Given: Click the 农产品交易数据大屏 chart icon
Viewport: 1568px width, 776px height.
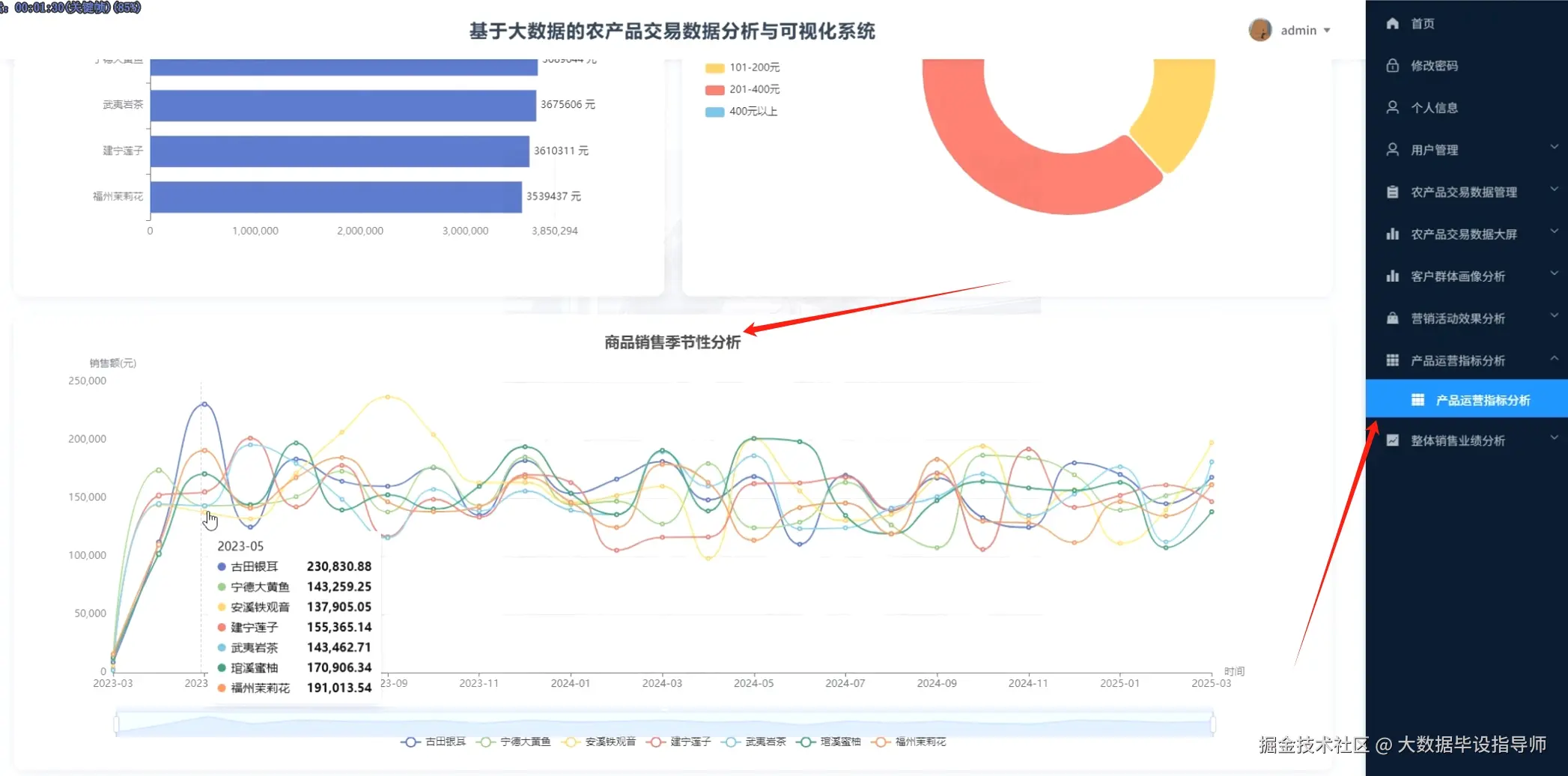Looking at the screenshot, I should (x=1392, y=233).
